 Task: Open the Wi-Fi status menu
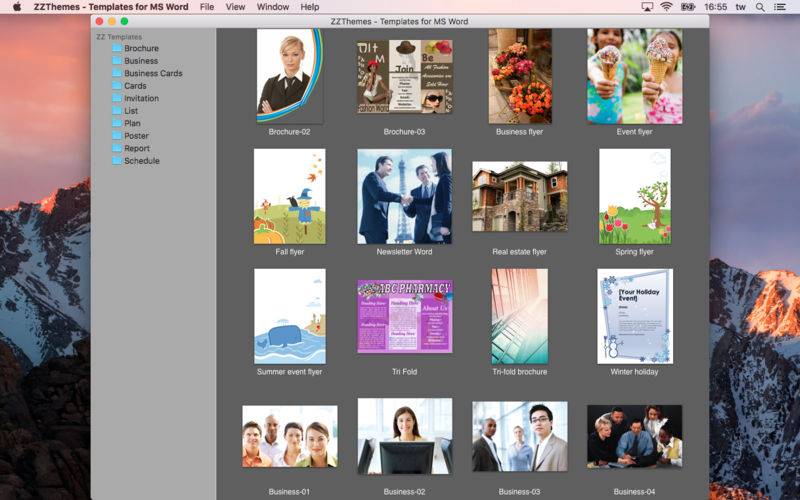click(x=666, y=7)
